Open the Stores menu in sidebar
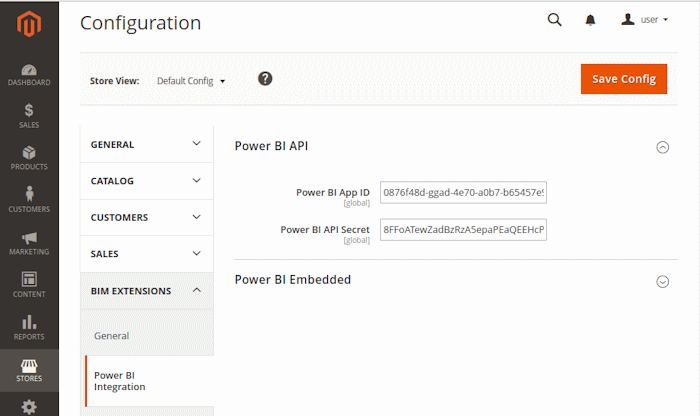 coord(29,370)
